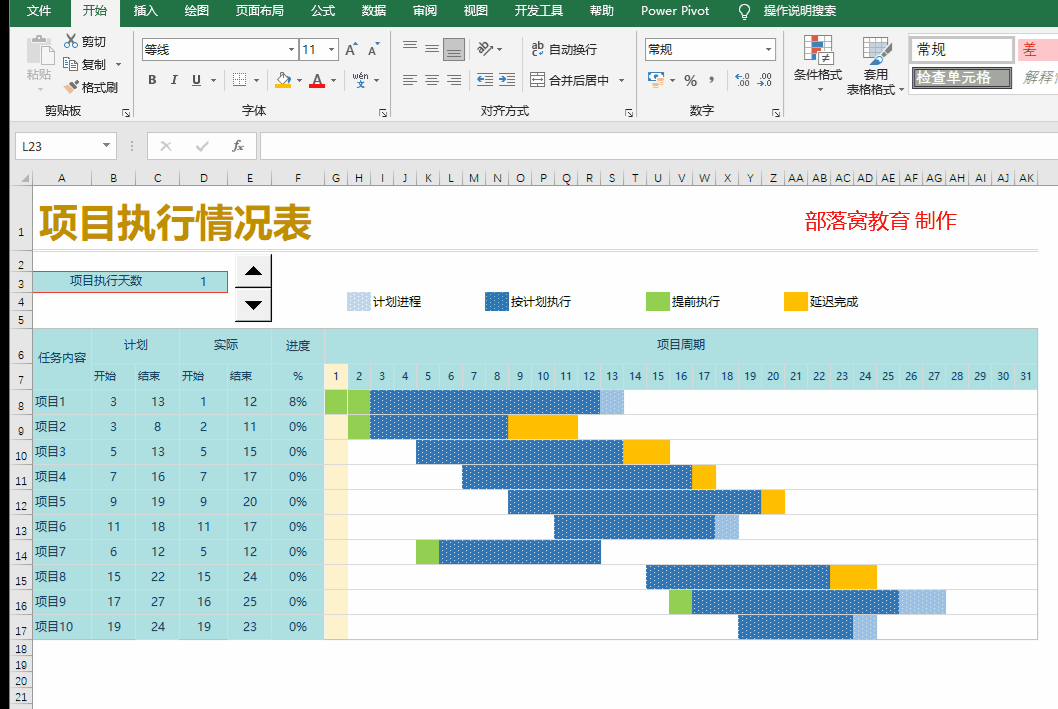
Task: Switch to Developer (开发工具) tab
Action: tap(538, 11)
